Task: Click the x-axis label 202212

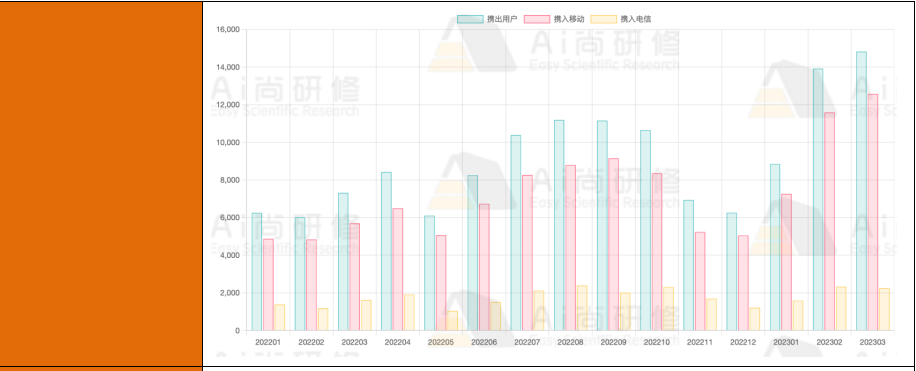Action: 743,342
